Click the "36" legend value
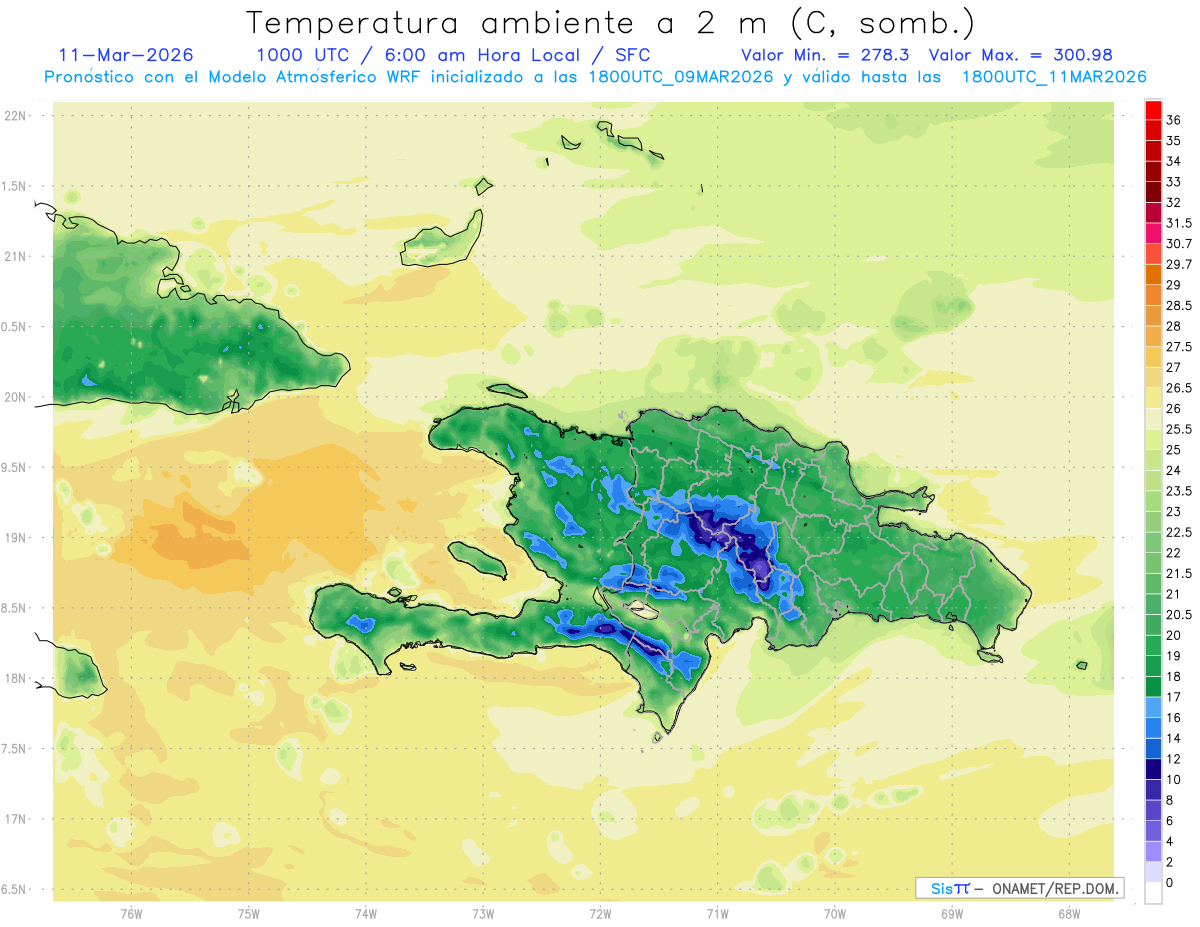This screenshot has height=927, width=1200. pyautogui.click(x=1174, y=120)
